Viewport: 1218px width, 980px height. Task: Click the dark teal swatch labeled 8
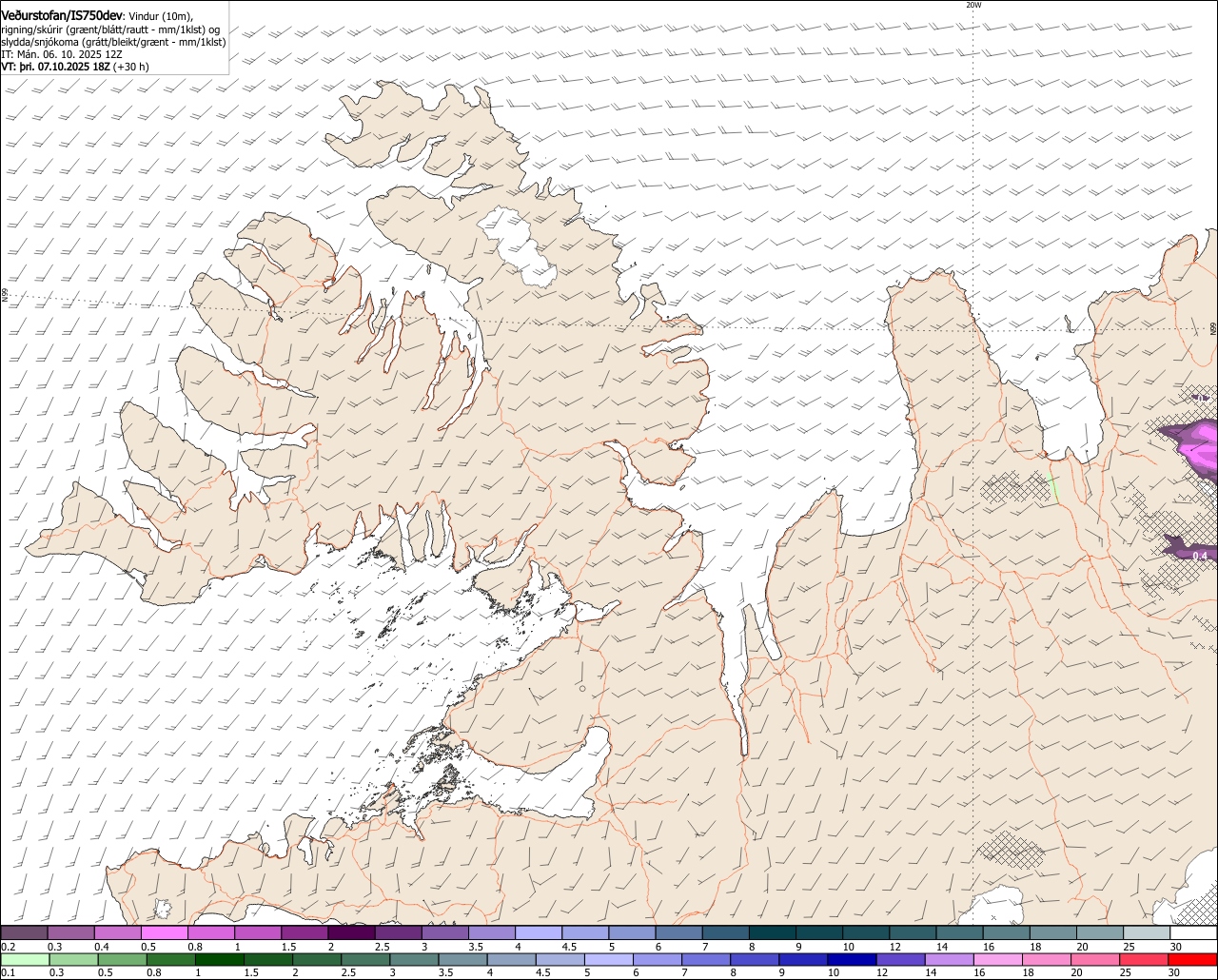773,933
